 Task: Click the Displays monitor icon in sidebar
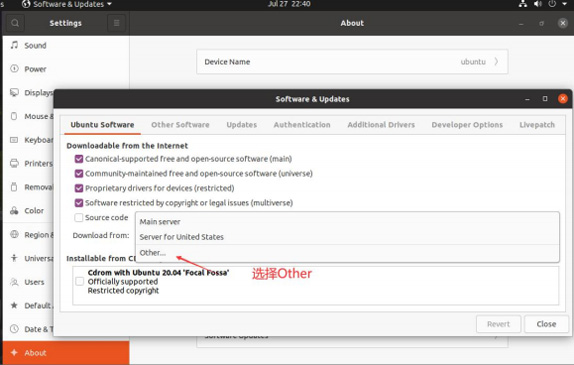14,92
